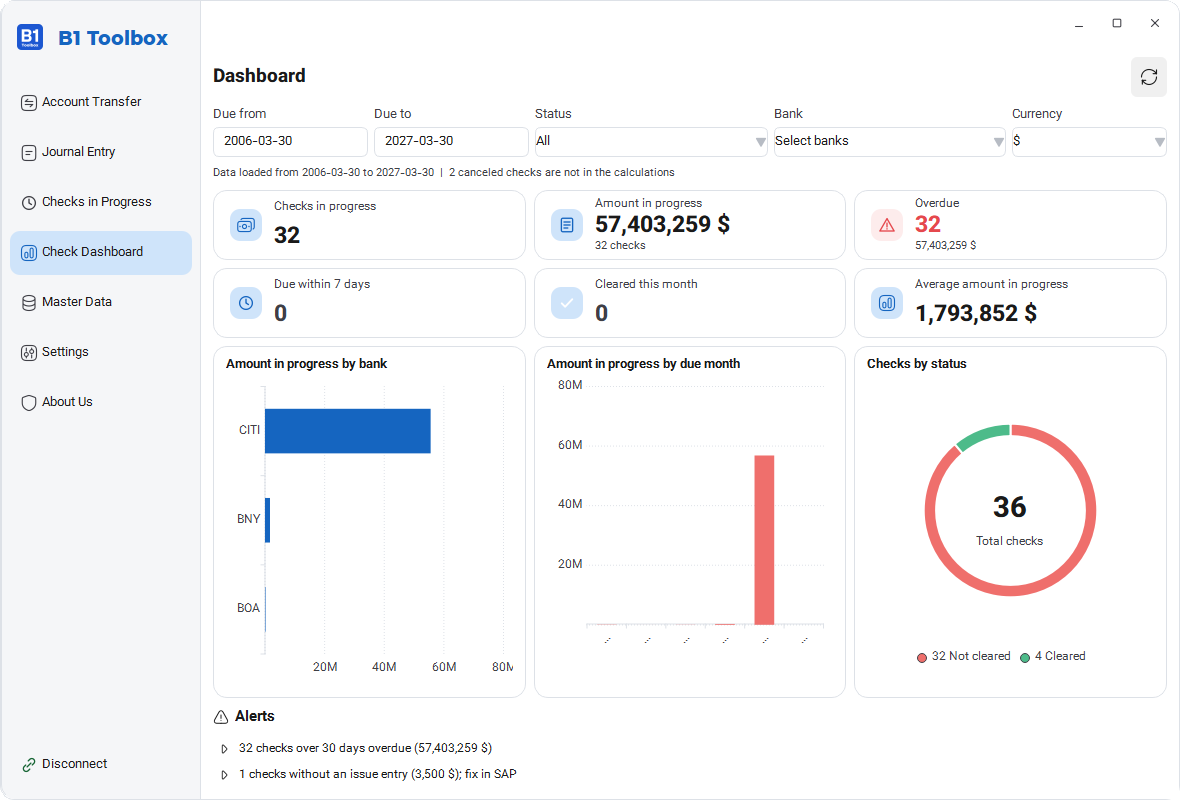
Task: Maximize the B1 Toolbox window
Action: 1117,23
